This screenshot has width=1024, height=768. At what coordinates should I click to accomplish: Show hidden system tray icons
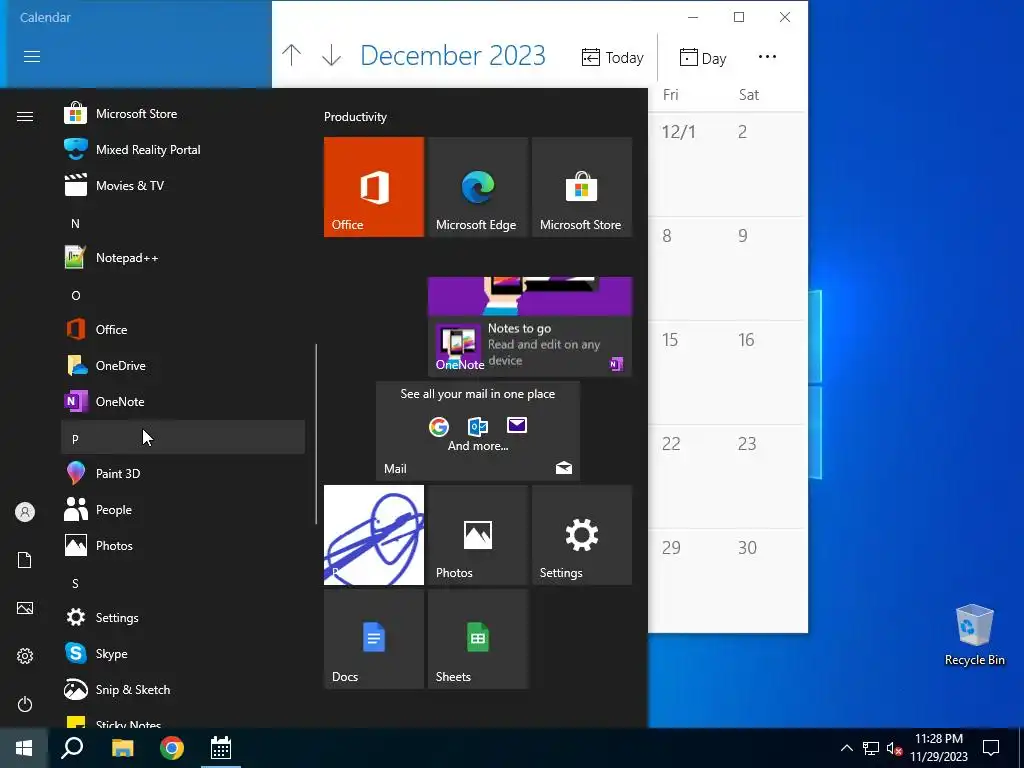click(x=846, y=748)
